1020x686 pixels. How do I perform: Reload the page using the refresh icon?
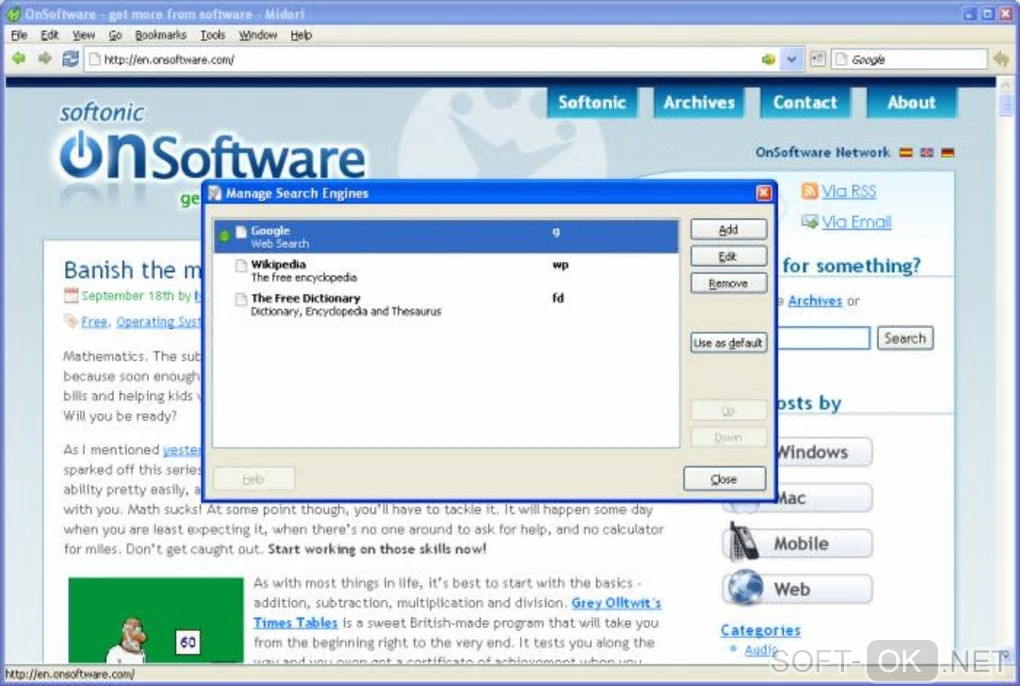70,59
